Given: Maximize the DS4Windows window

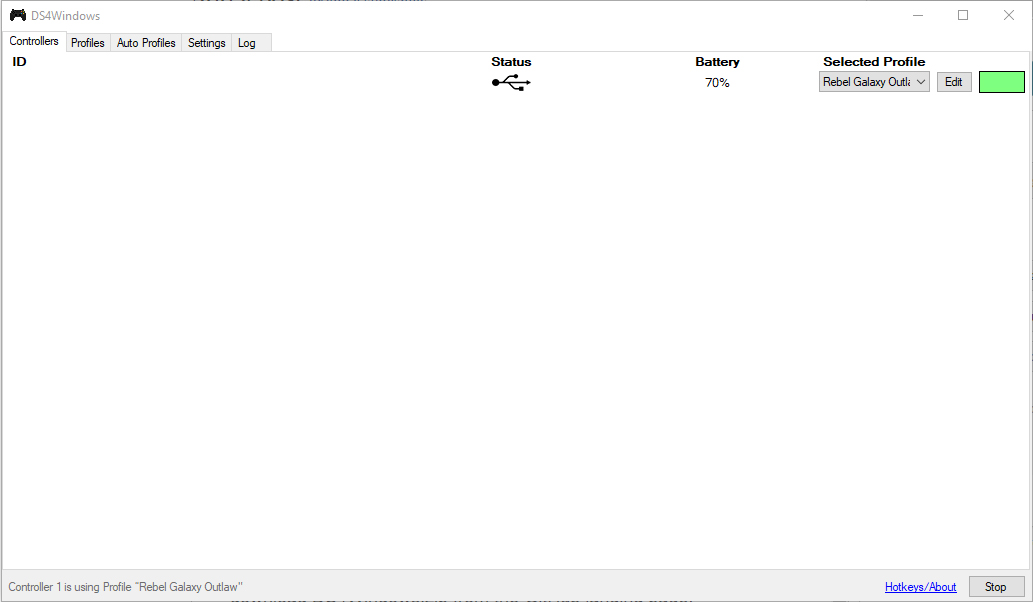Looking at the screenshot, I should coord(963,15).
